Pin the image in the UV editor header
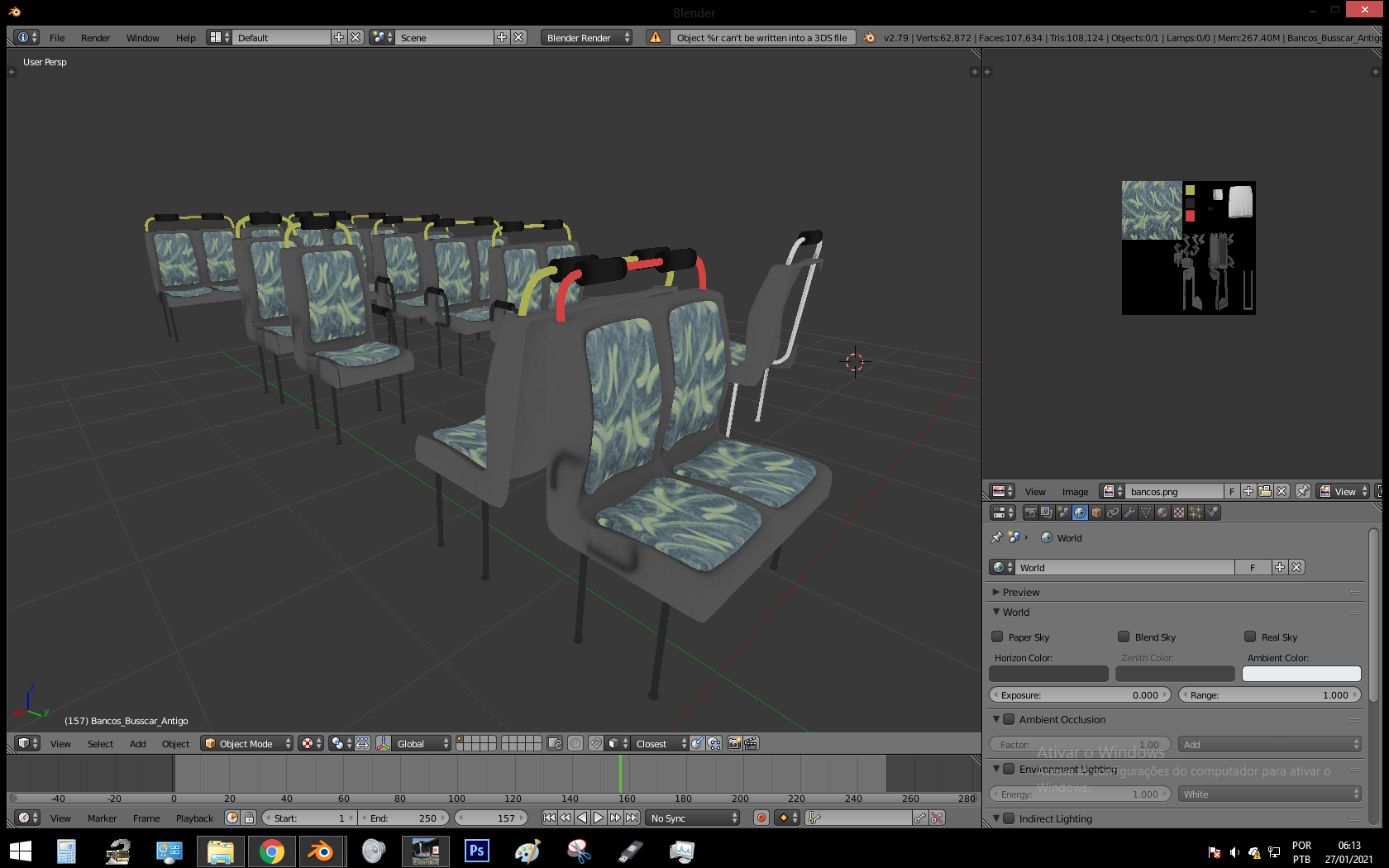This screenshot has height=868, width=1389. click(x=1303, y=491)
